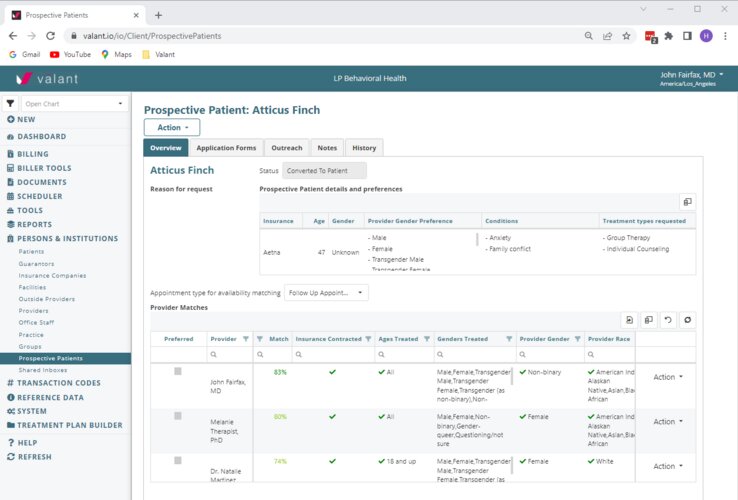
Task: Click the filter icon on Provider column header
Action: pyautogui.click(x=247, y=339)
